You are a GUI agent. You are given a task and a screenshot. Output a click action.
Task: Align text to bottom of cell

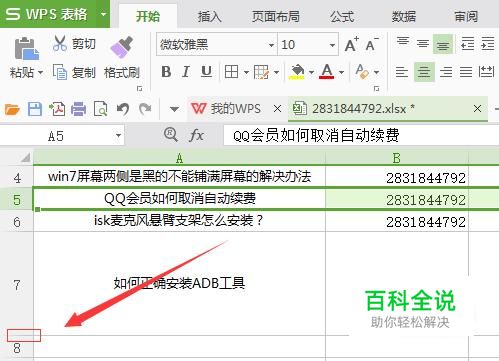[x=443, y=44]
